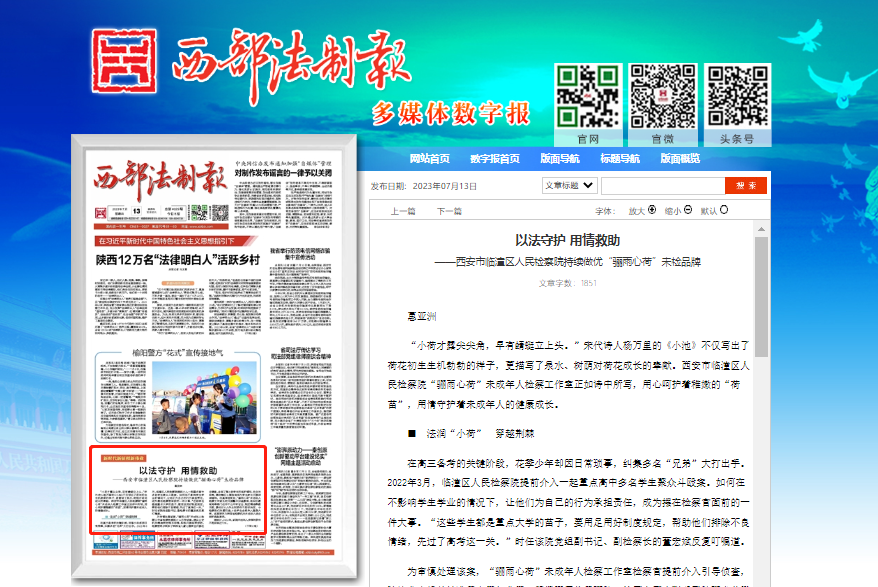Click the article scrollbar thumb
The image size is (878, 587).
click(x=761, y=297)
